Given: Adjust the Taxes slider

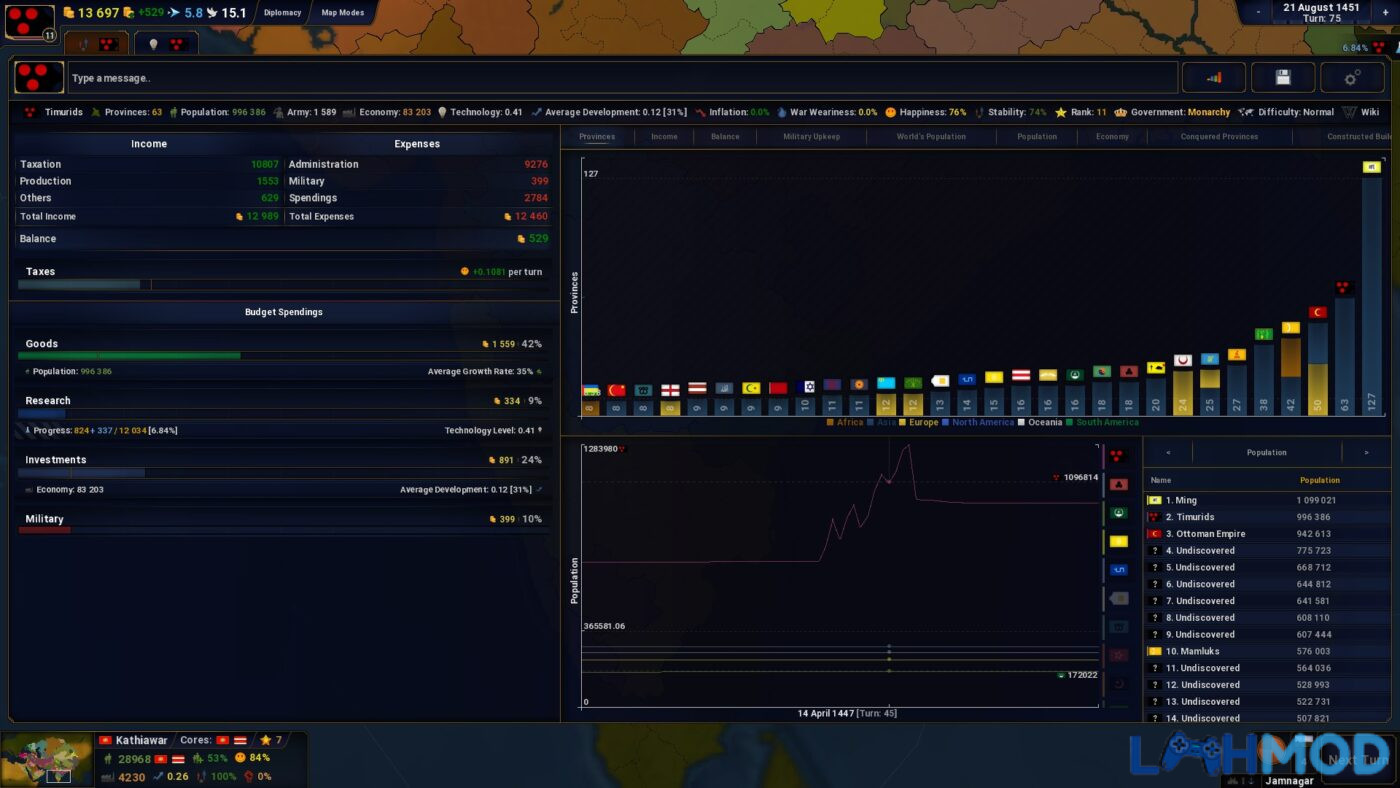Looking at the screenshot, I should (x=283, y=284).
